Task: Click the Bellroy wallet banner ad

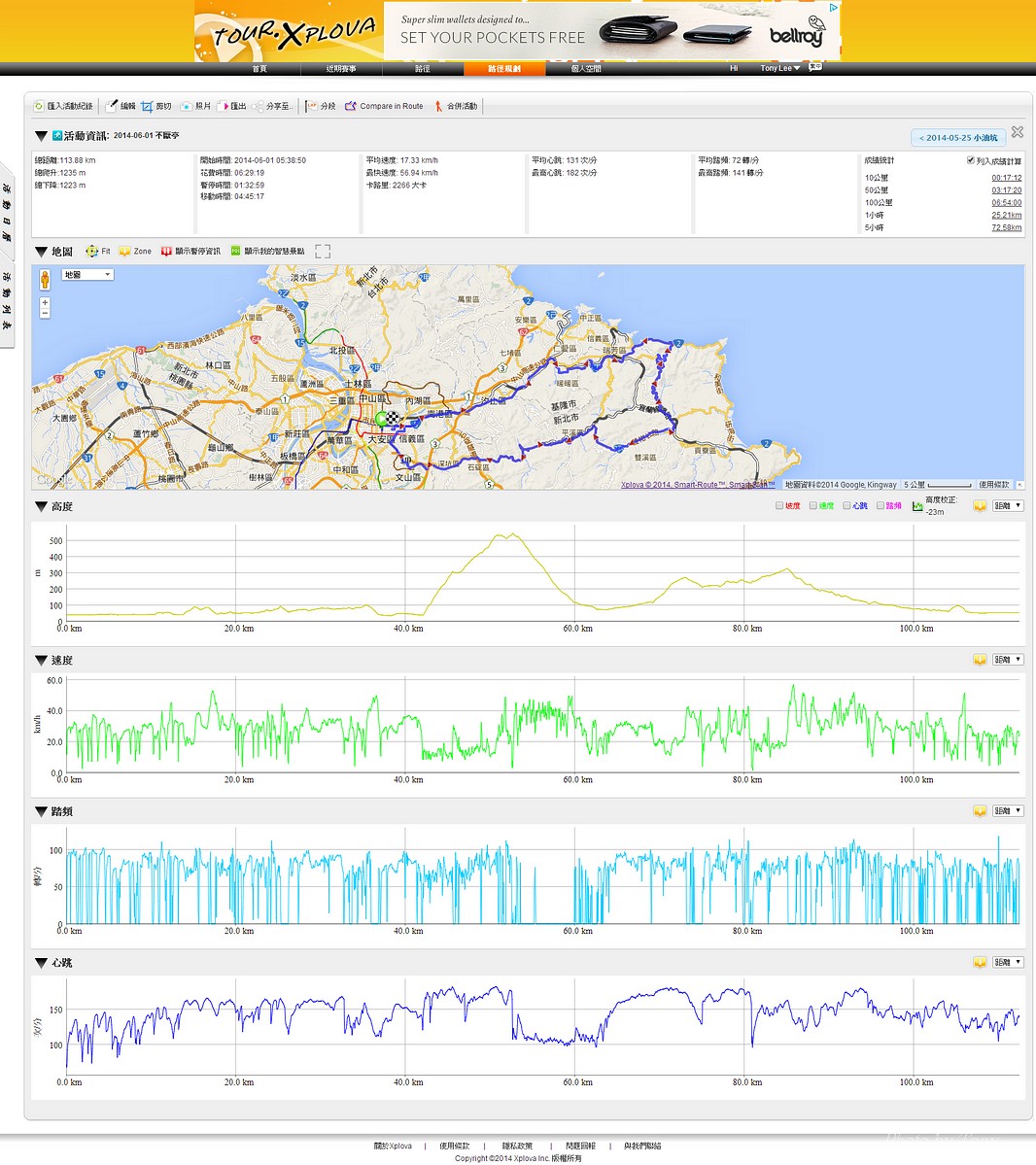Action: pyautogui.click(x=612, y=30)
